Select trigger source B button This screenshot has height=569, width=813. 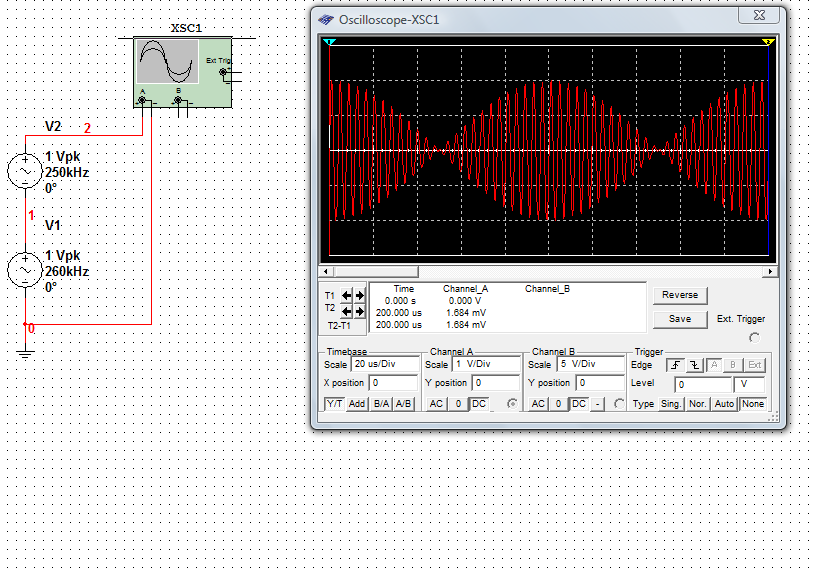click(733, 365)
